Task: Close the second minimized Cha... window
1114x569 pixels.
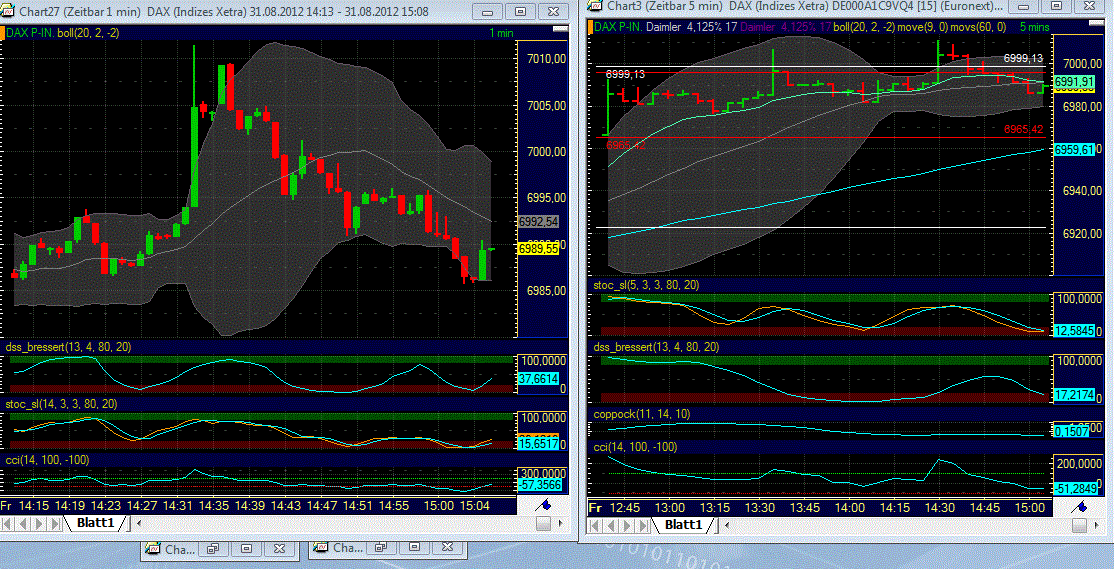Action: coord(448,549)
